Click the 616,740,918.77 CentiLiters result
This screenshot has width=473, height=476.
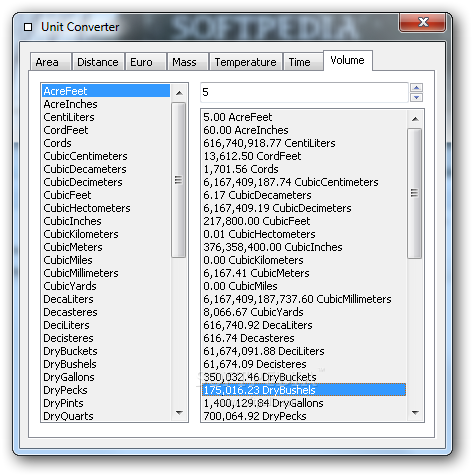[304, 143]
